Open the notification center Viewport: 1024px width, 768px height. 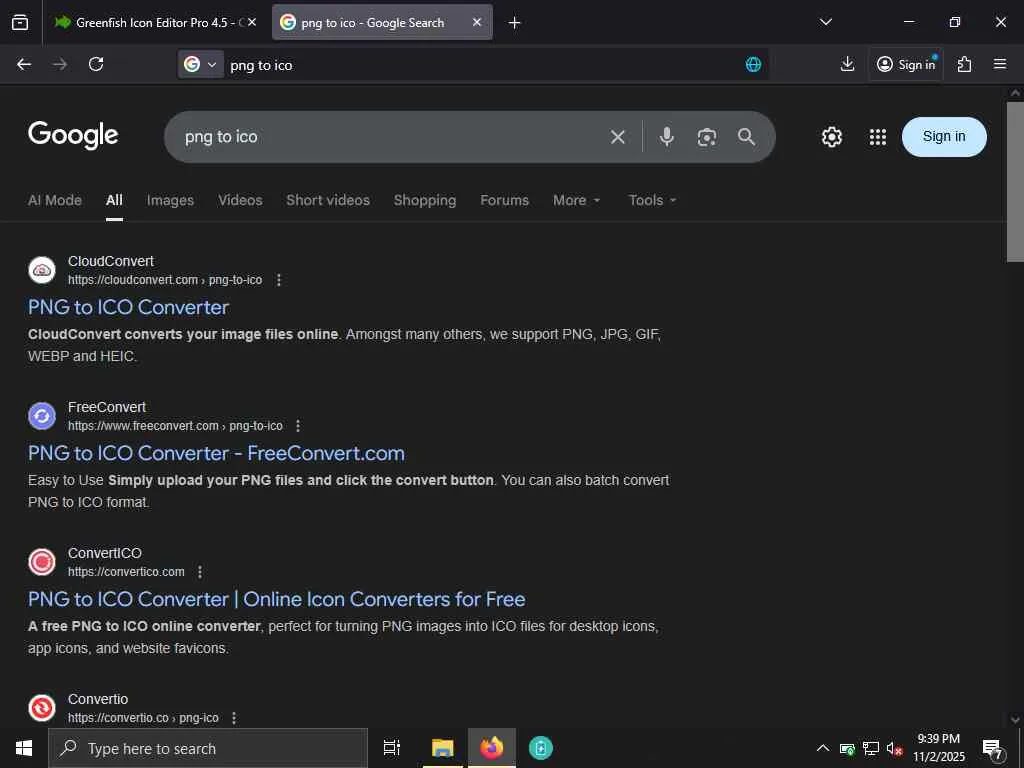993,749
